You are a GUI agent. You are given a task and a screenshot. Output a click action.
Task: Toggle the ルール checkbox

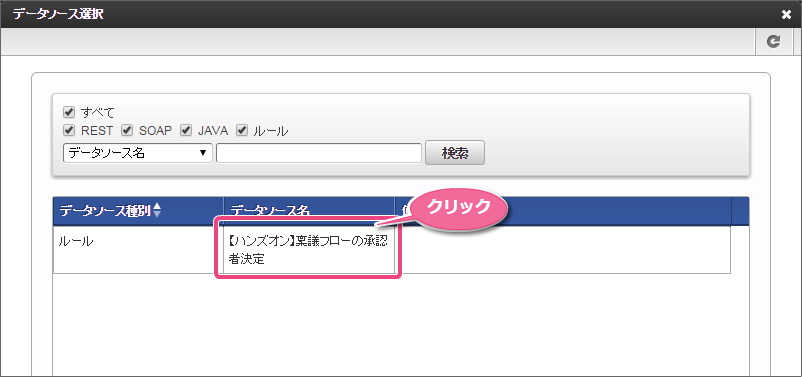(x=242, y=130)
